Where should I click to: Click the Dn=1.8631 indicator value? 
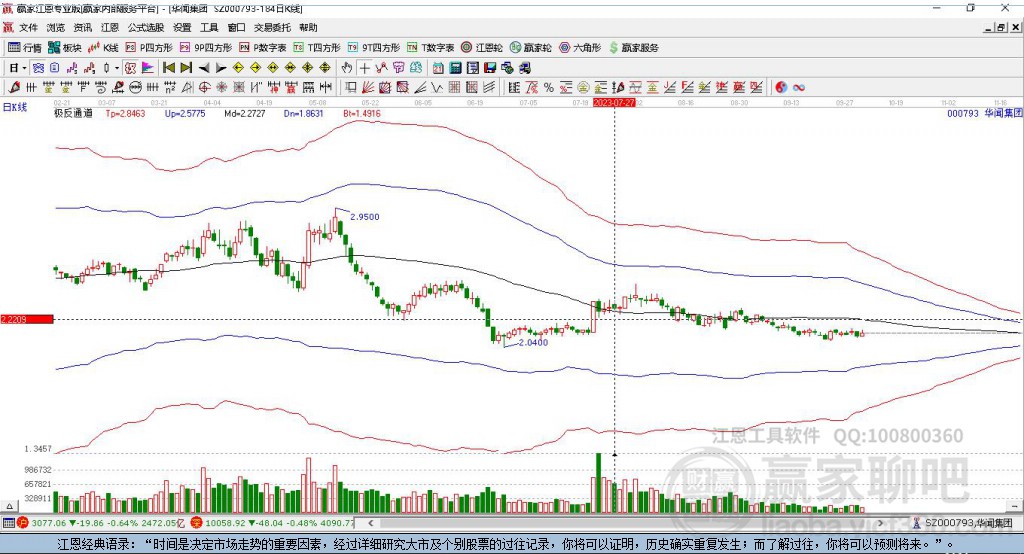coord(304,113)
